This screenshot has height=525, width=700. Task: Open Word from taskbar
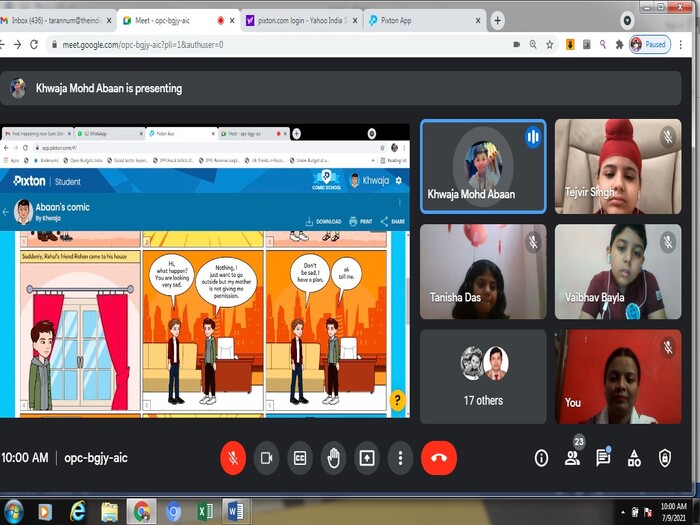coord(235,512)
